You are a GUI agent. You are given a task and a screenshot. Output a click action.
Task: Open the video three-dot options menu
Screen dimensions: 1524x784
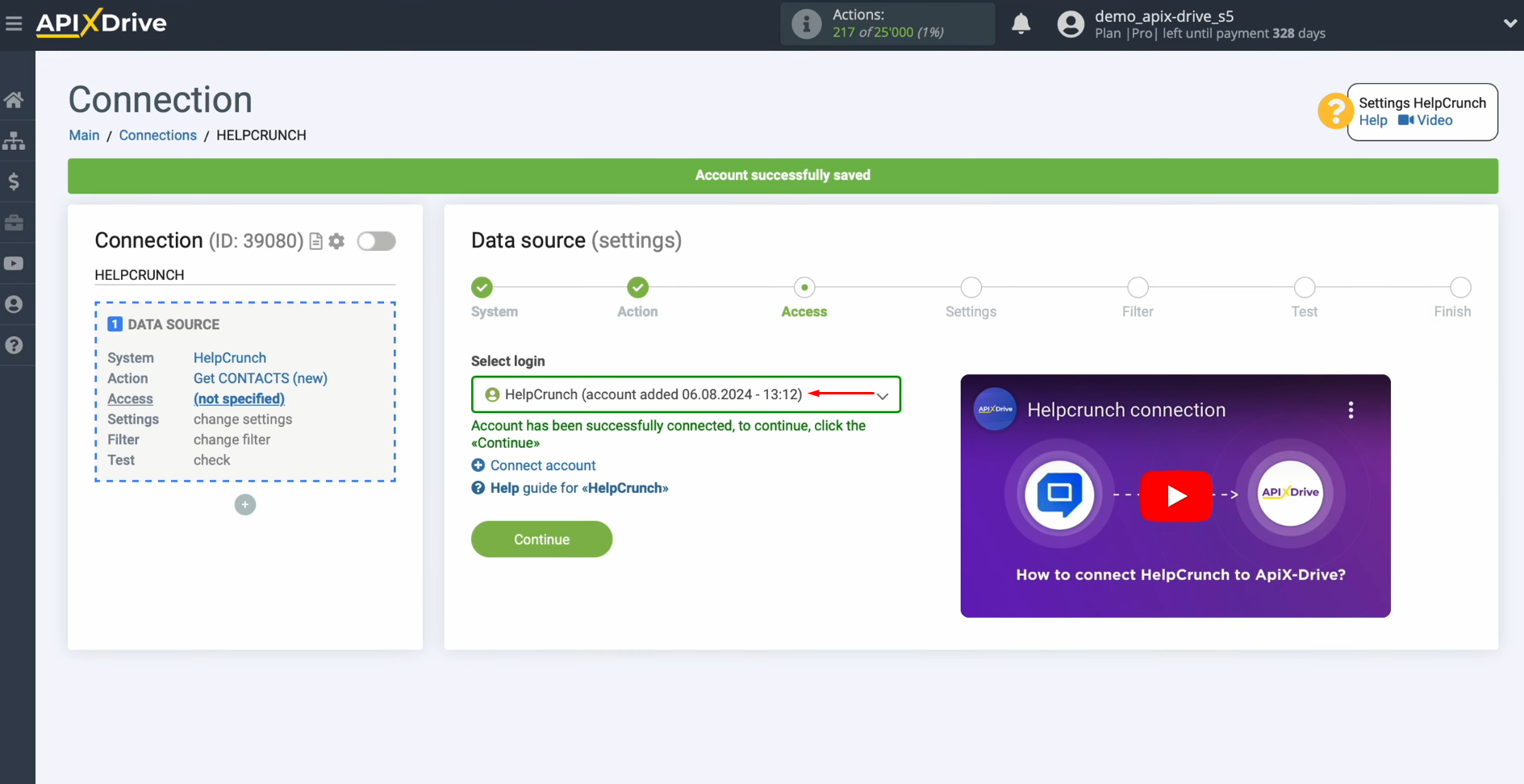click(1351, 409)
